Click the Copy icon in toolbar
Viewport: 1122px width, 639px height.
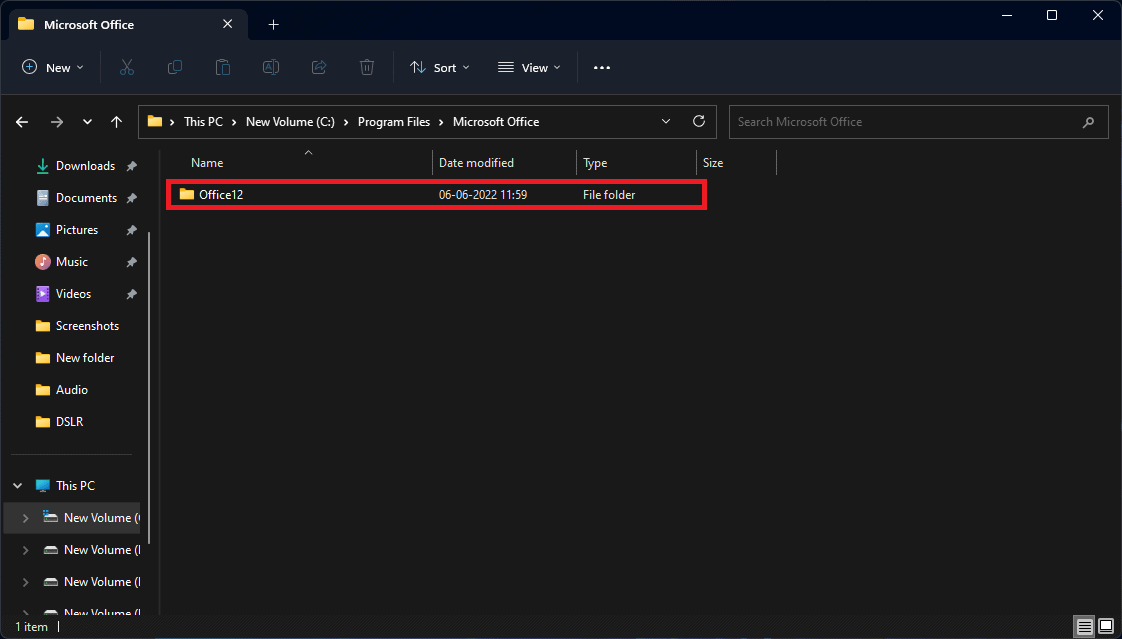(175, 67)
